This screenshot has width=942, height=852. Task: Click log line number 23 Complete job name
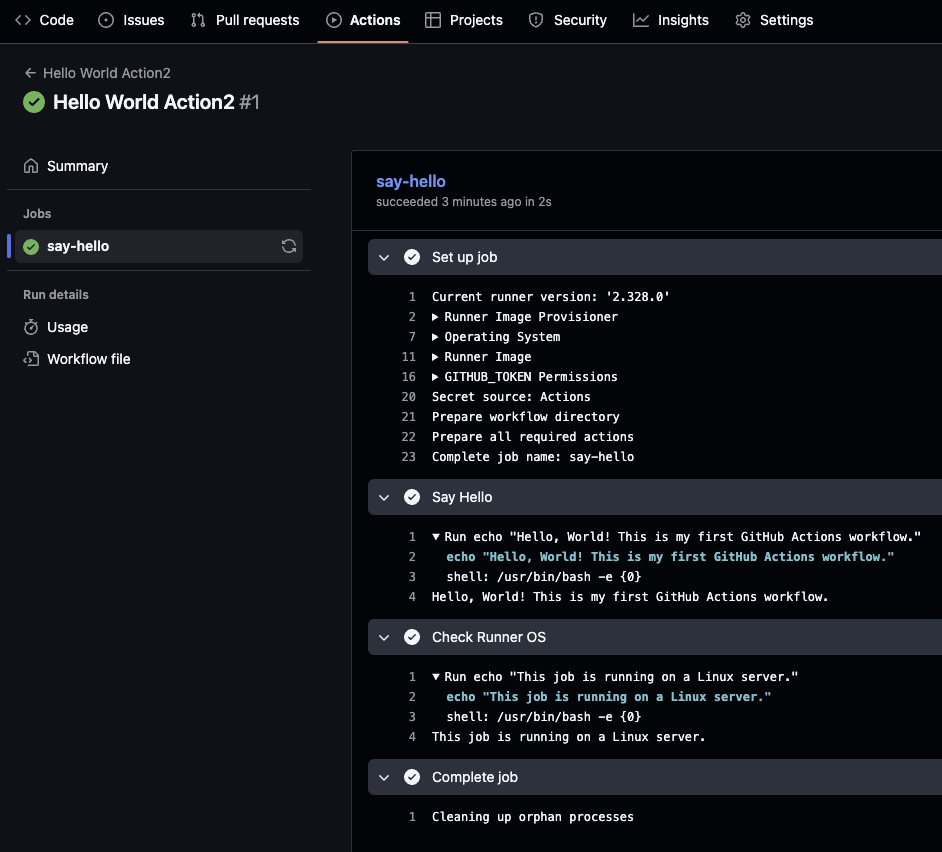pyautogui.click(x=409, y=457)
